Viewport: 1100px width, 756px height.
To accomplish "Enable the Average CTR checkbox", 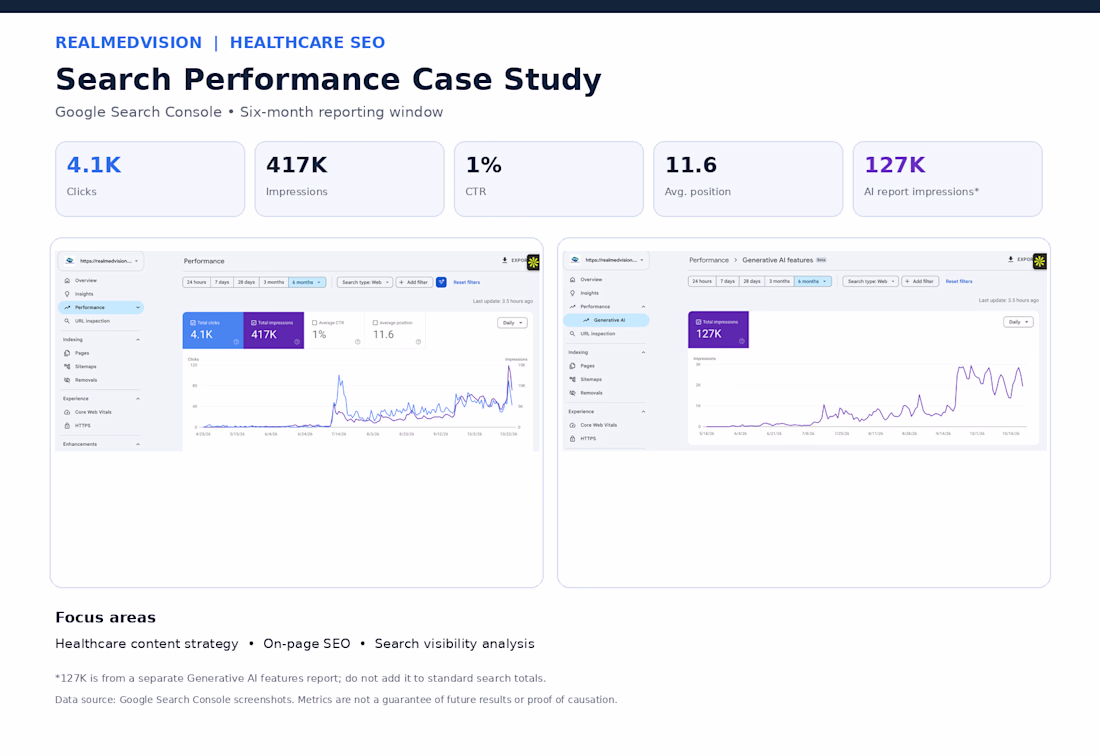I will click(x=315, y=323).
